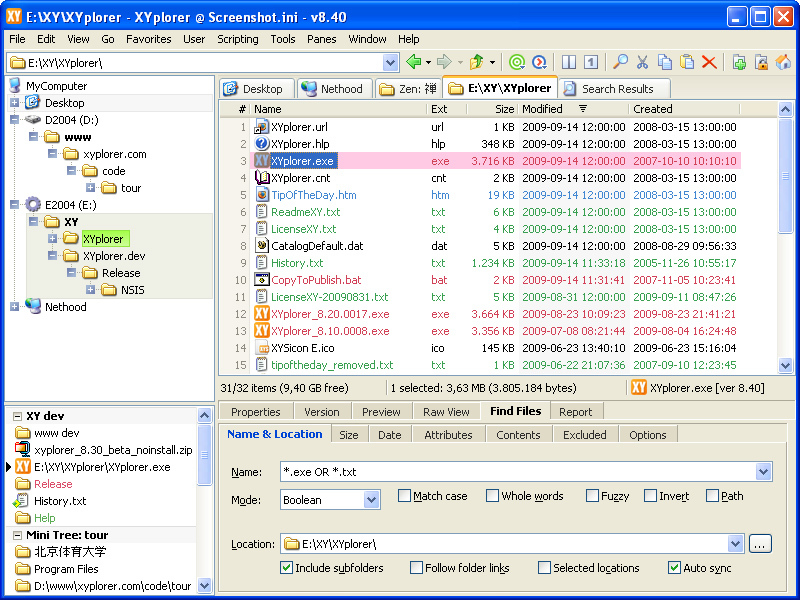
Task: Open the Scripting menu
Action: [238, 39]
